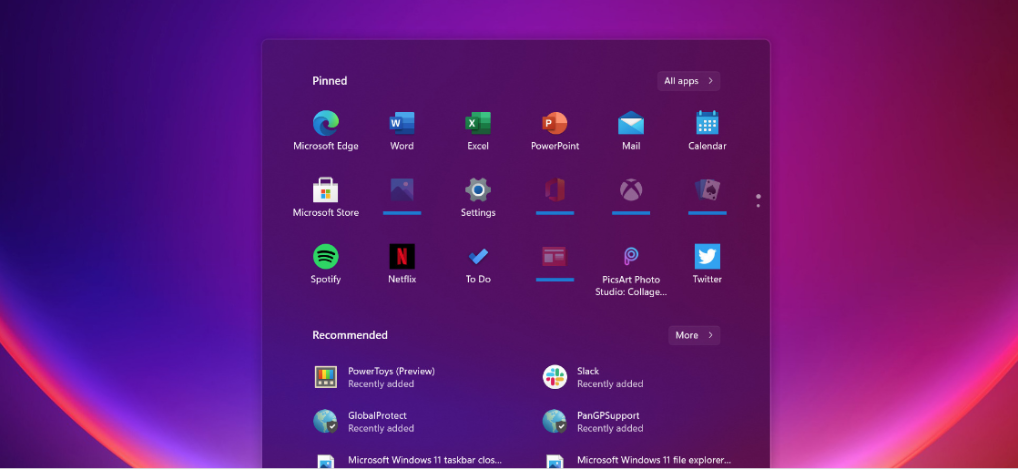This screenshot has height=470, width=1018.
Task: Click the 'Recommended' section heading
Action: pyautogui.click(x=350, y=336)
